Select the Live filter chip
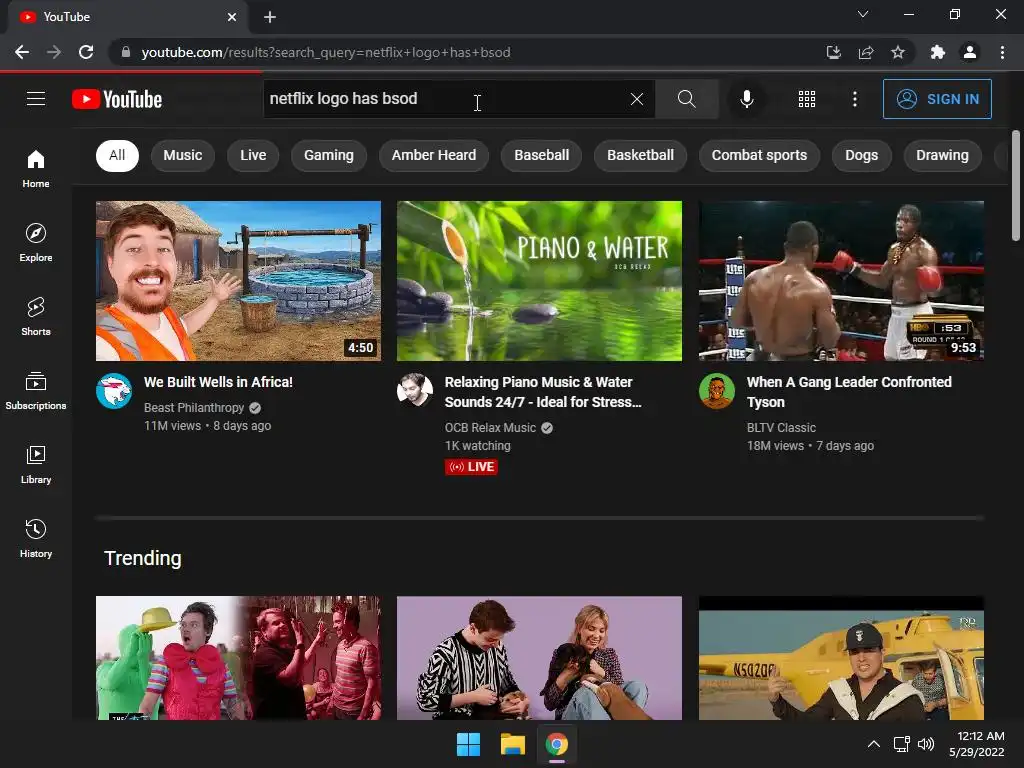Viewport: 1024px width, 768px height. (x=253, y=155)
